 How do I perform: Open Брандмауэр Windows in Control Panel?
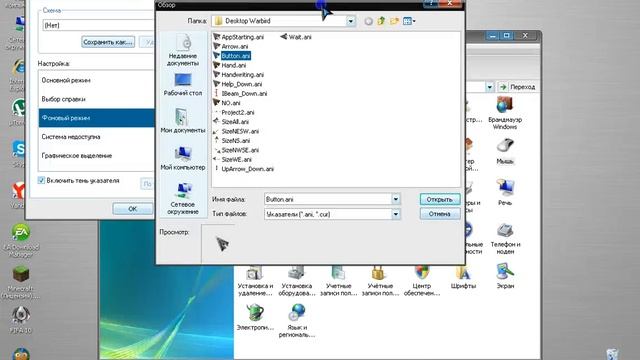point(505,113)
